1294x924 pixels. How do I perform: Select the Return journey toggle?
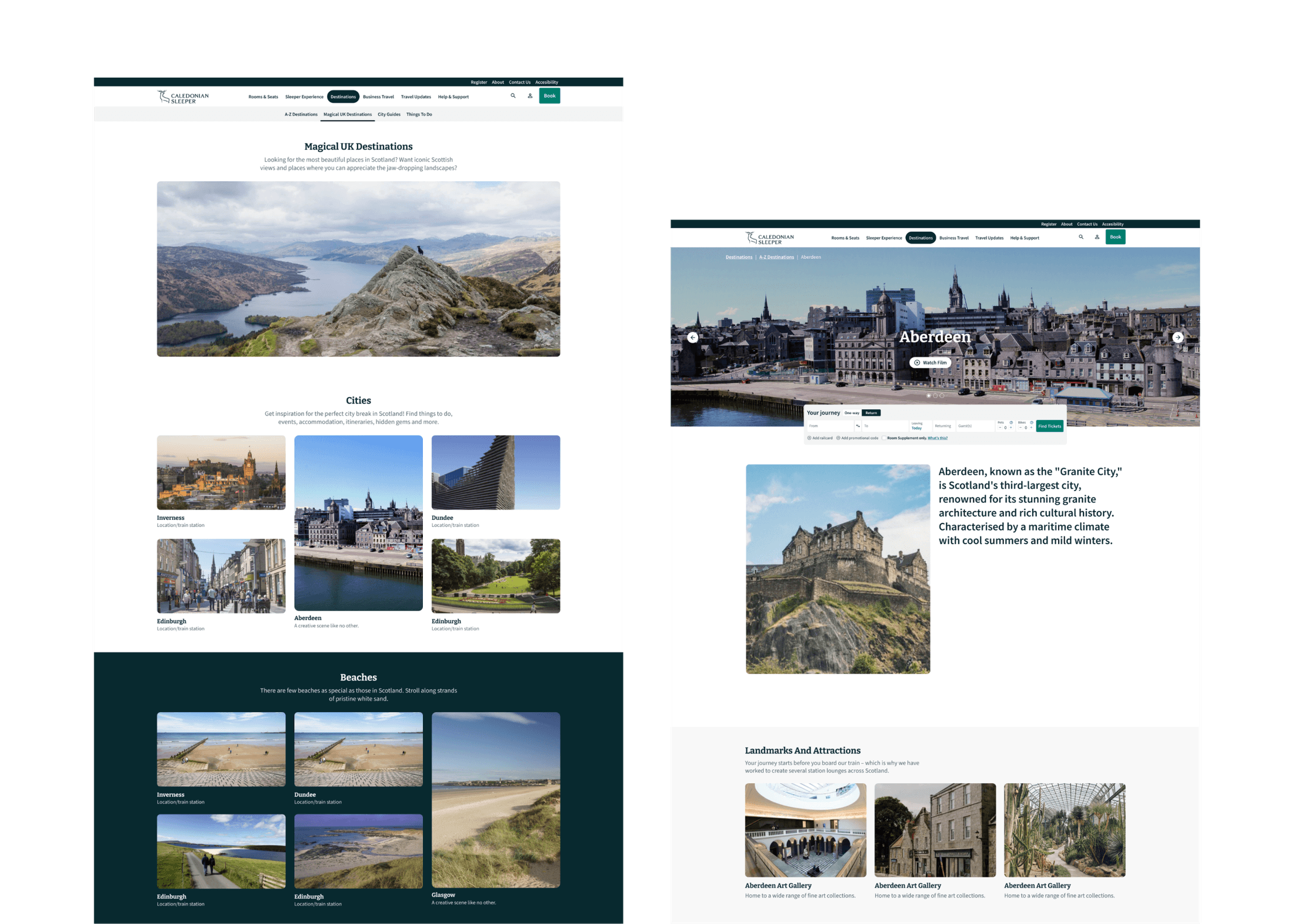871,413
